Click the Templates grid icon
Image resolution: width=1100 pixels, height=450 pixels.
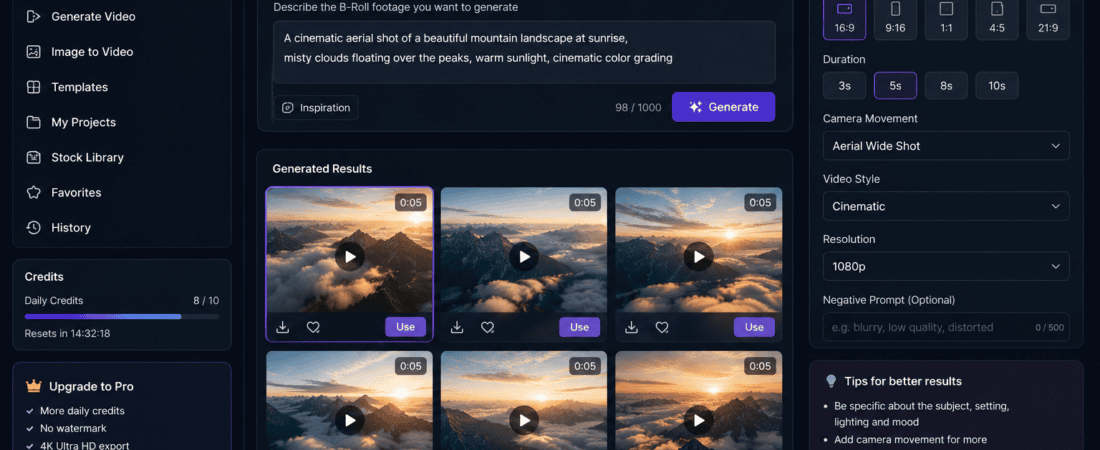pos(33,87)
